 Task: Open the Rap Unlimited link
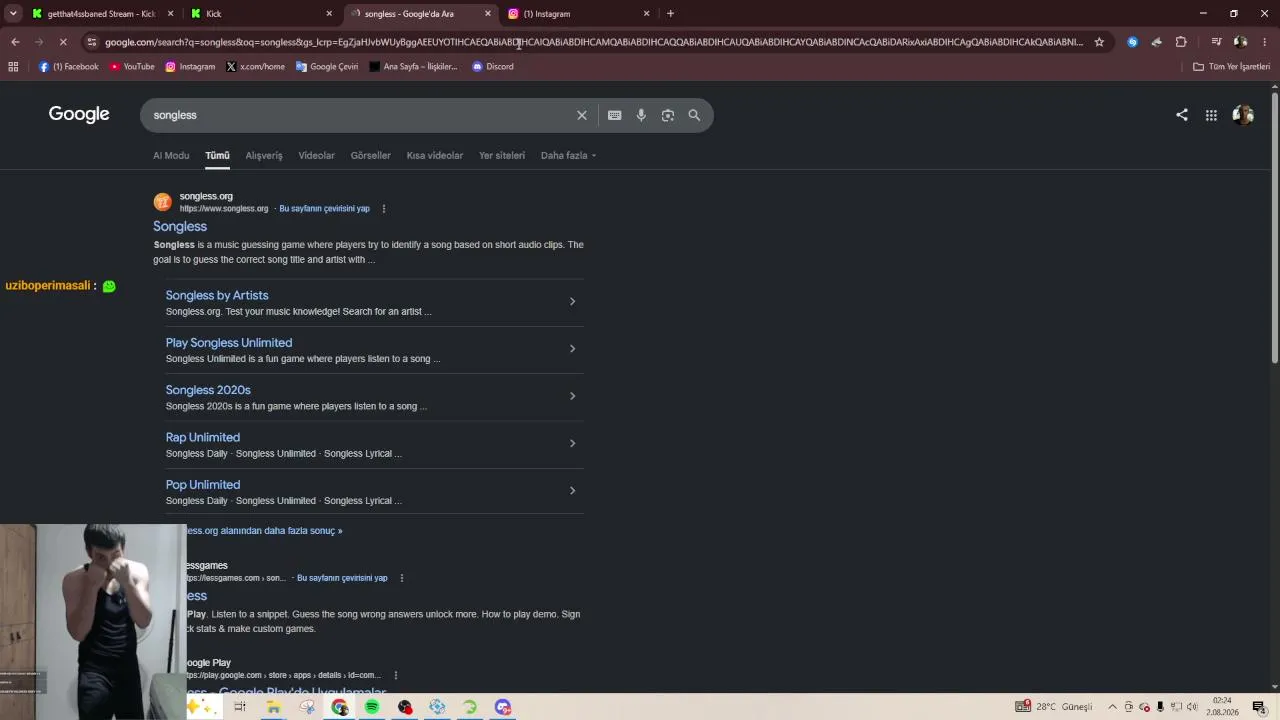[203, 437]
